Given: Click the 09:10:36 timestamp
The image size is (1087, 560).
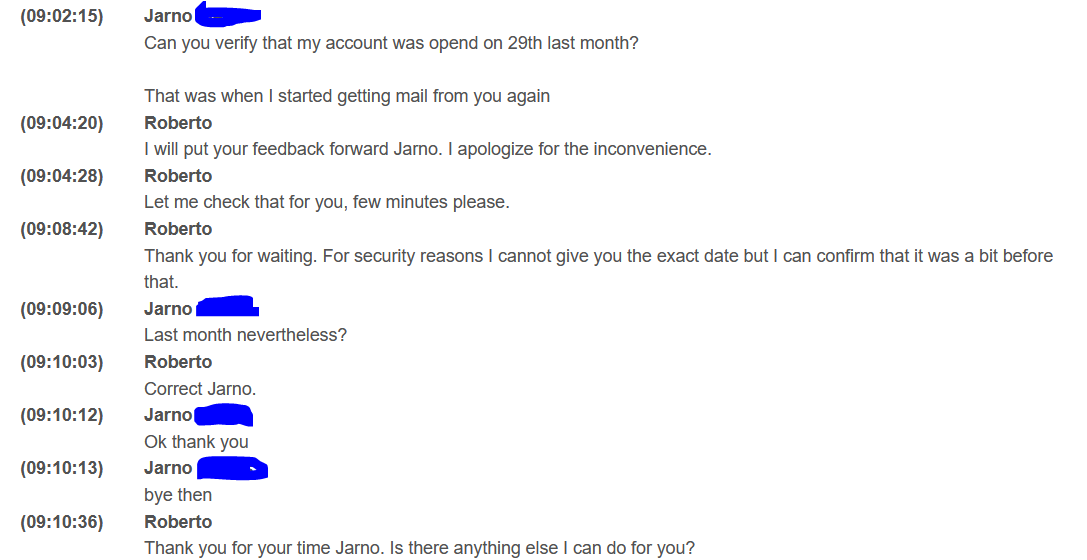Looking at the screenshot, I should 62,522.
